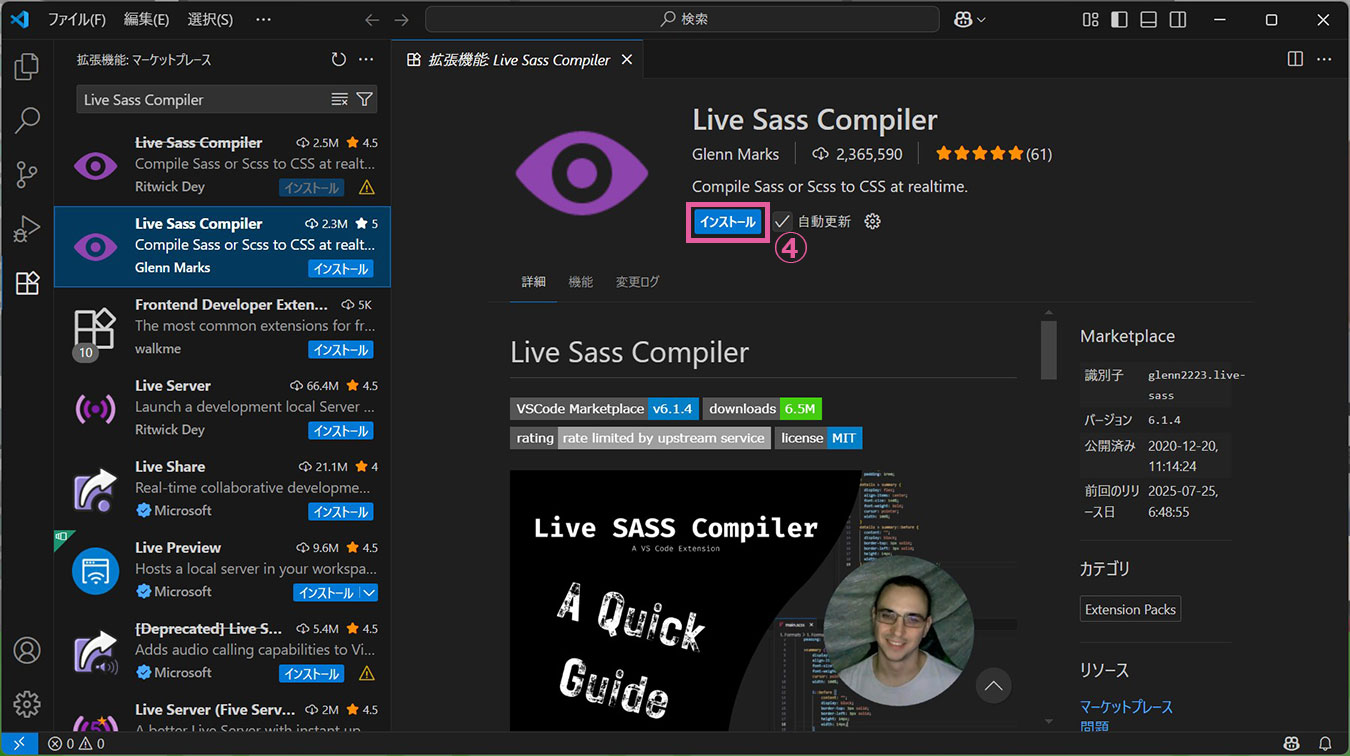The width and height of the screenshot is (1350, 756).
Task: Open the マーケットプレース resource link
Action: [1126, 707]
